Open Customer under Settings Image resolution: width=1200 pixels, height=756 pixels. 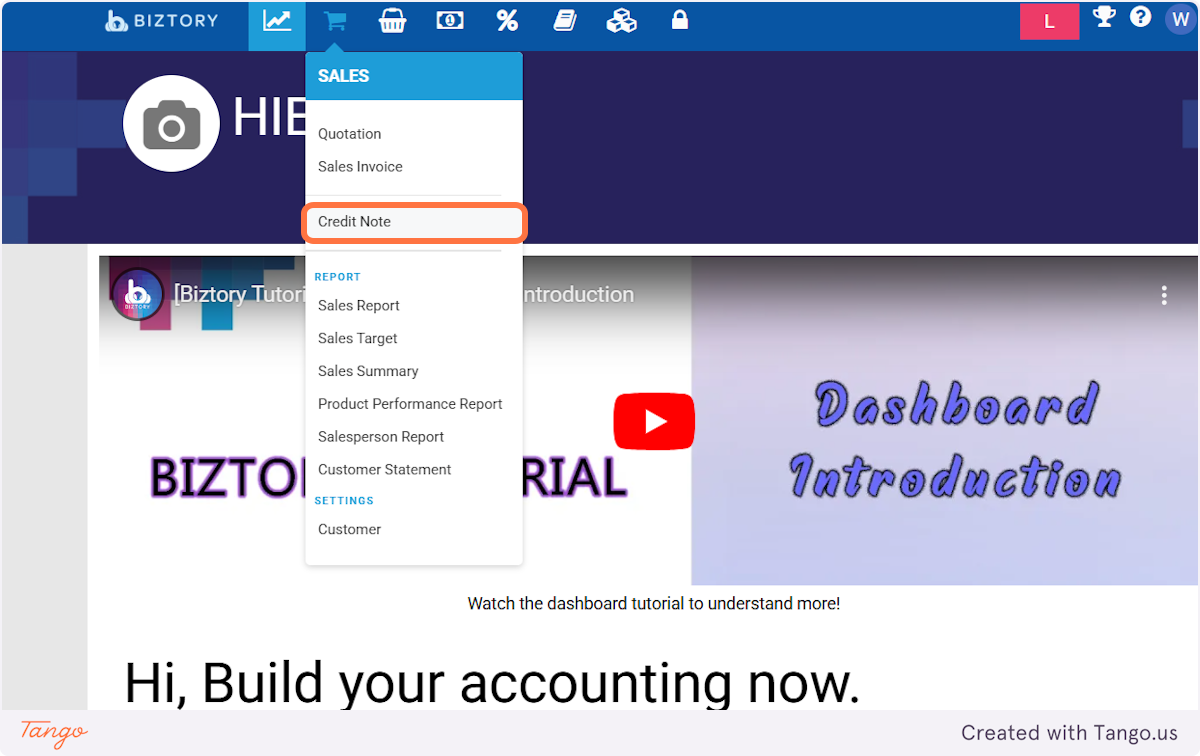[x=349, y=530]
